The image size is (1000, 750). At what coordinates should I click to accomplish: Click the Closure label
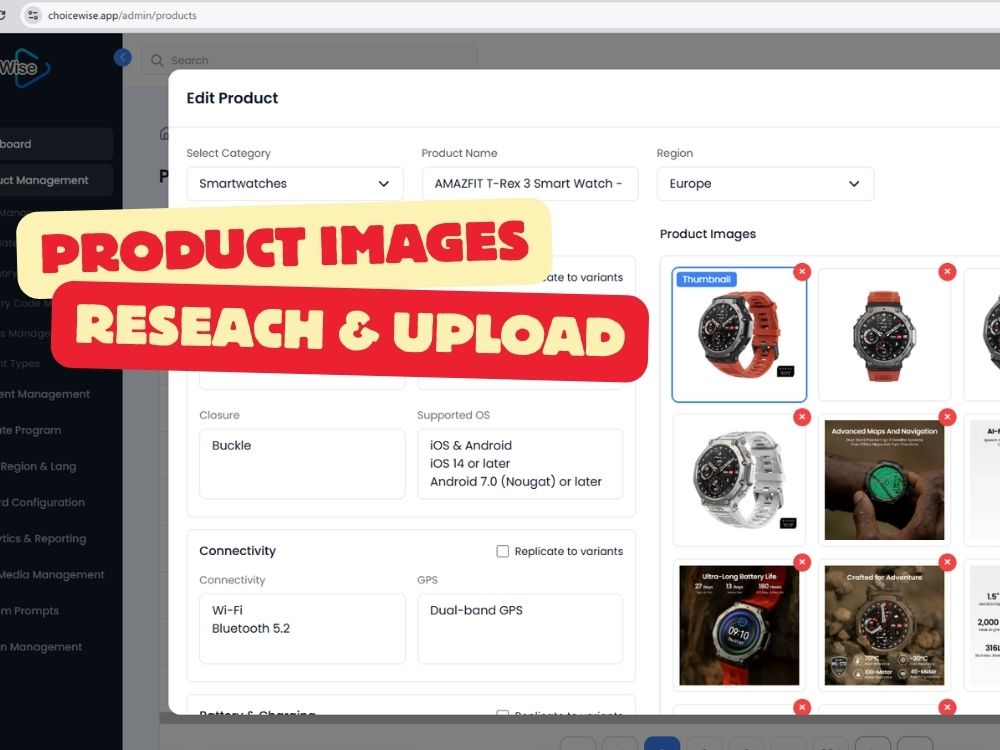coord(219,415)
